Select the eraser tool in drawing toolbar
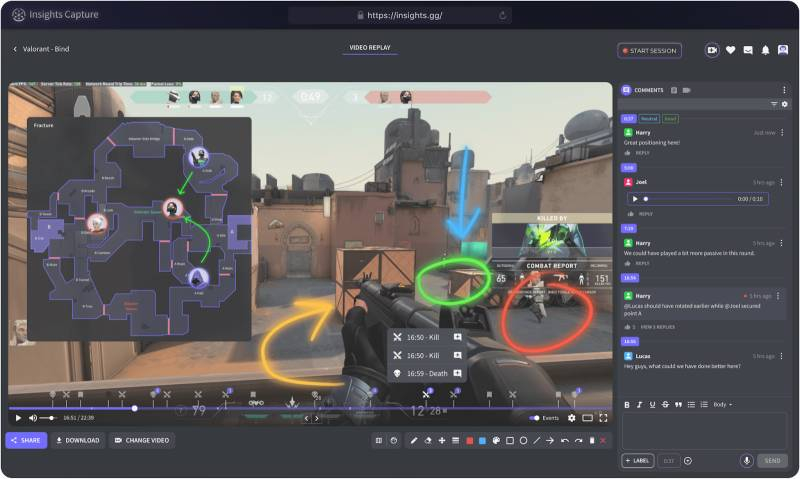Screen dimensions: 800x479 [428, 440]
